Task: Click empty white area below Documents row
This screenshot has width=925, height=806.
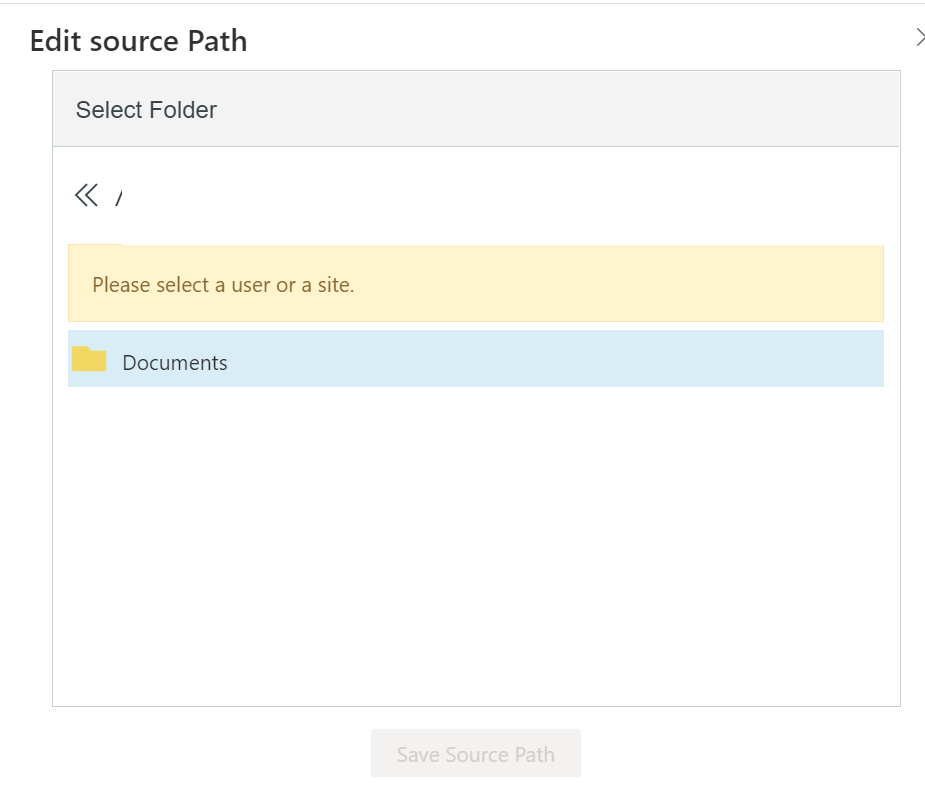Action: pos(476,500)
